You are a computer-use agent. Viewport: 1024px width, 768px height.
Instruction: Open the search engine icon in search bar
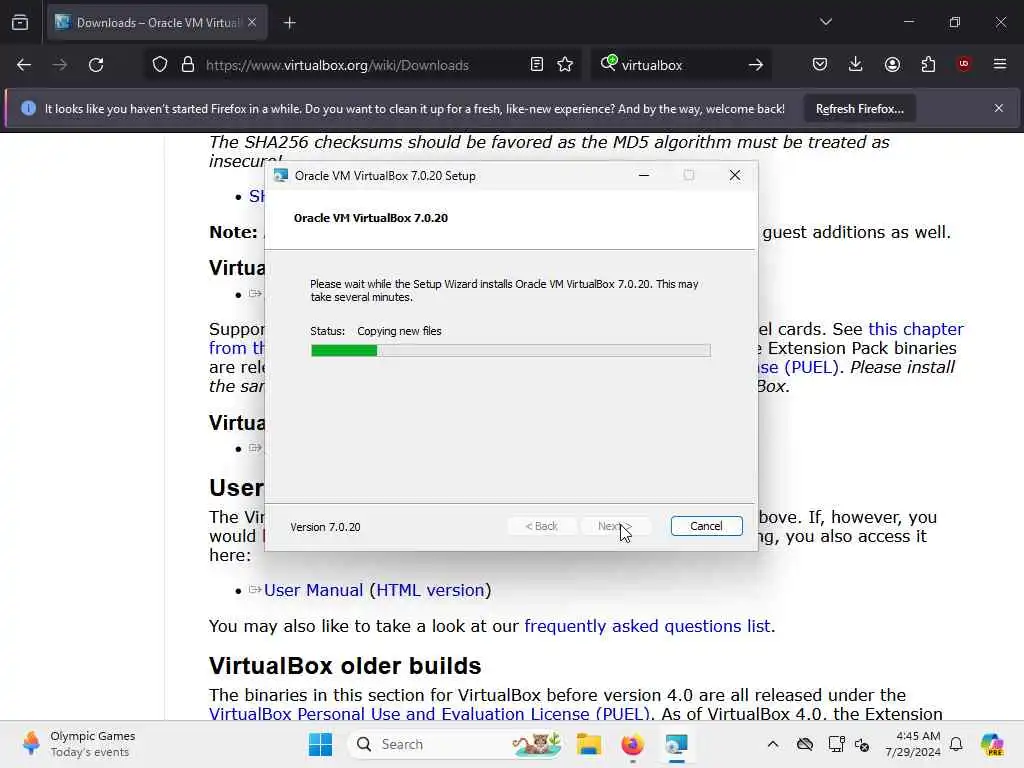[x=608, y=63]
